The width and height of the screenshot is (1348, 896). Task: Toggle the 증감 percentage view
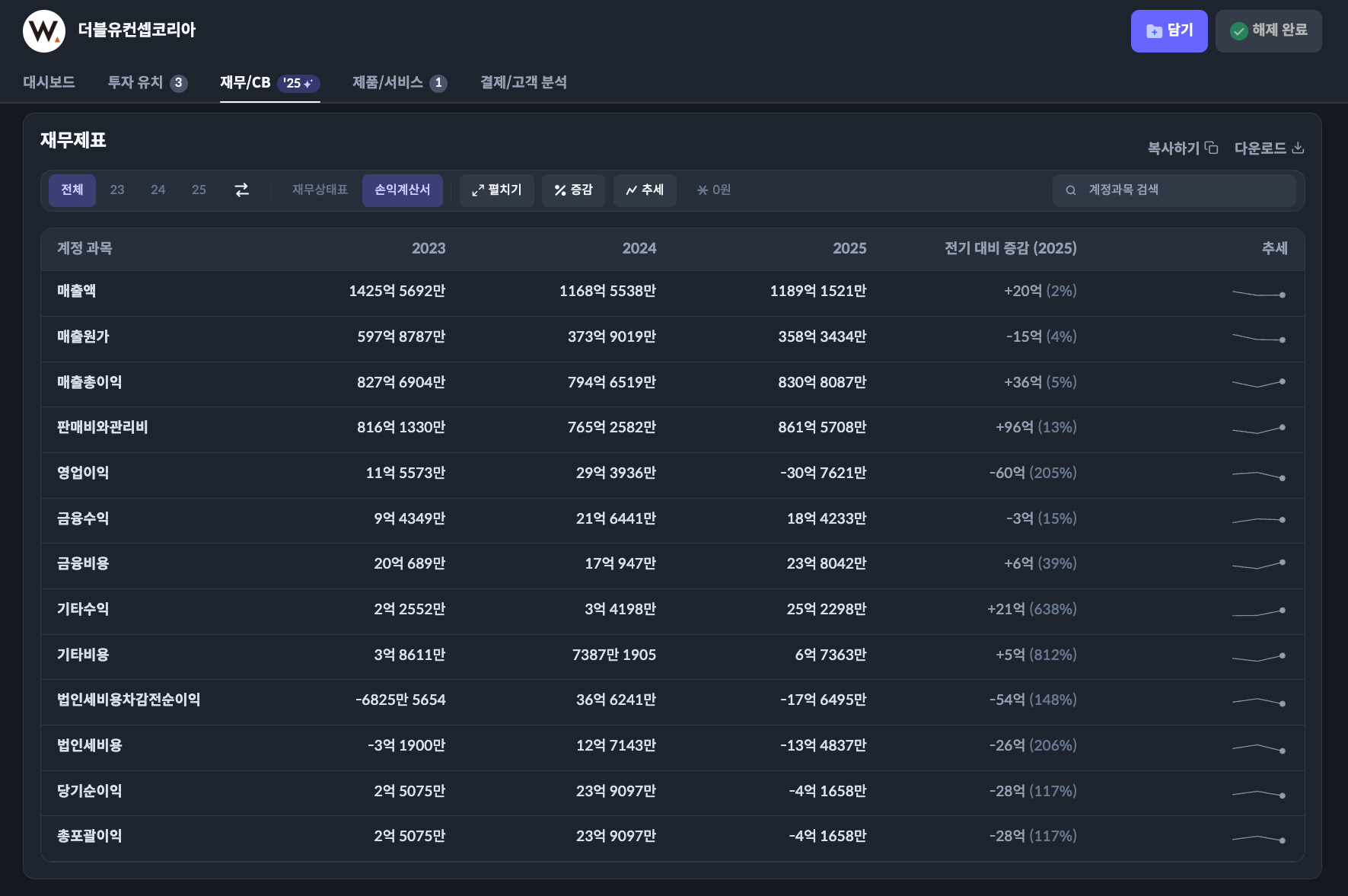coord(573,190)
